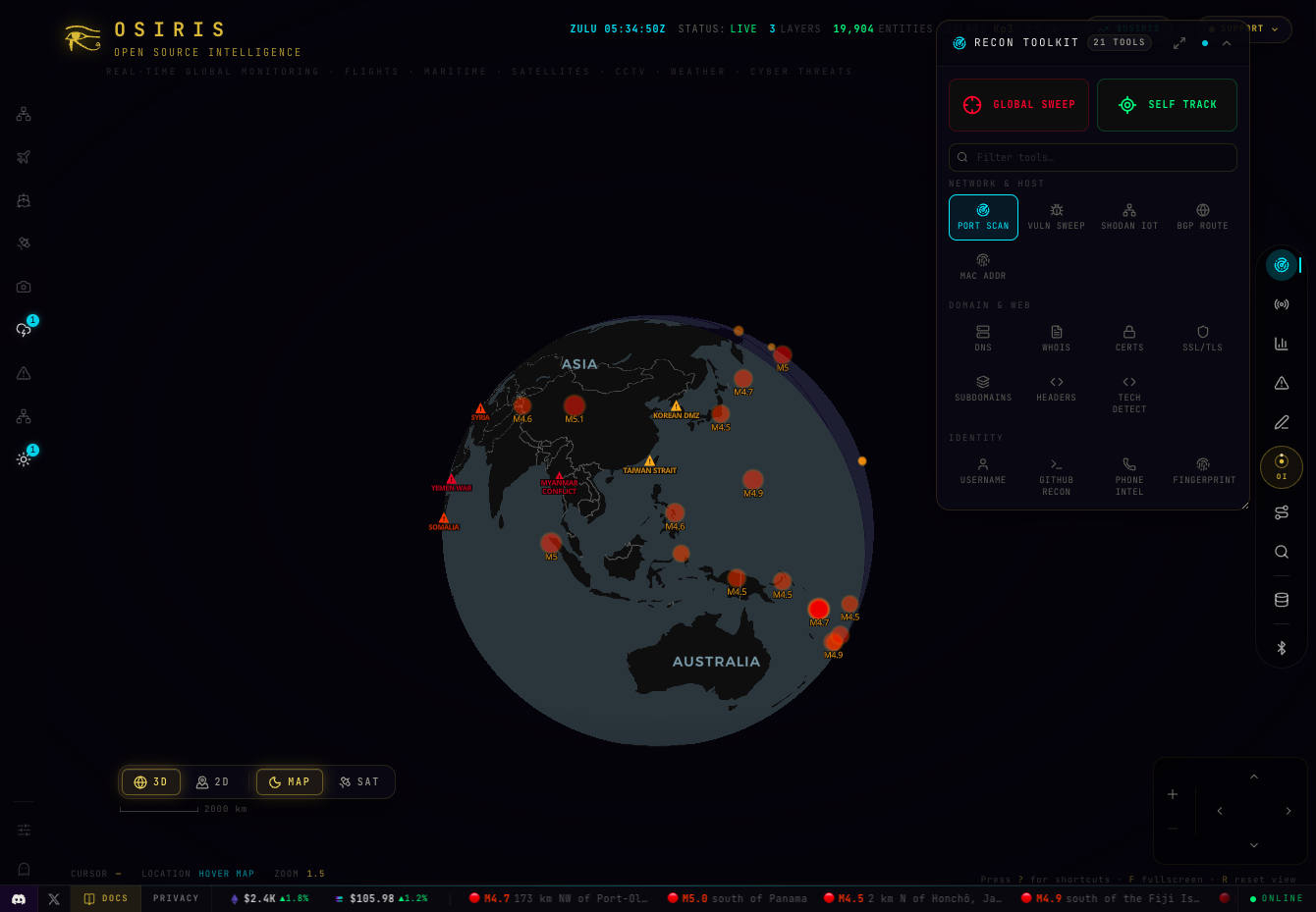Viewport: 1316px width, 912px height.
Task: Switch basemap to SAT imagery
Action: pyautogui.click(x=358, y=782)
